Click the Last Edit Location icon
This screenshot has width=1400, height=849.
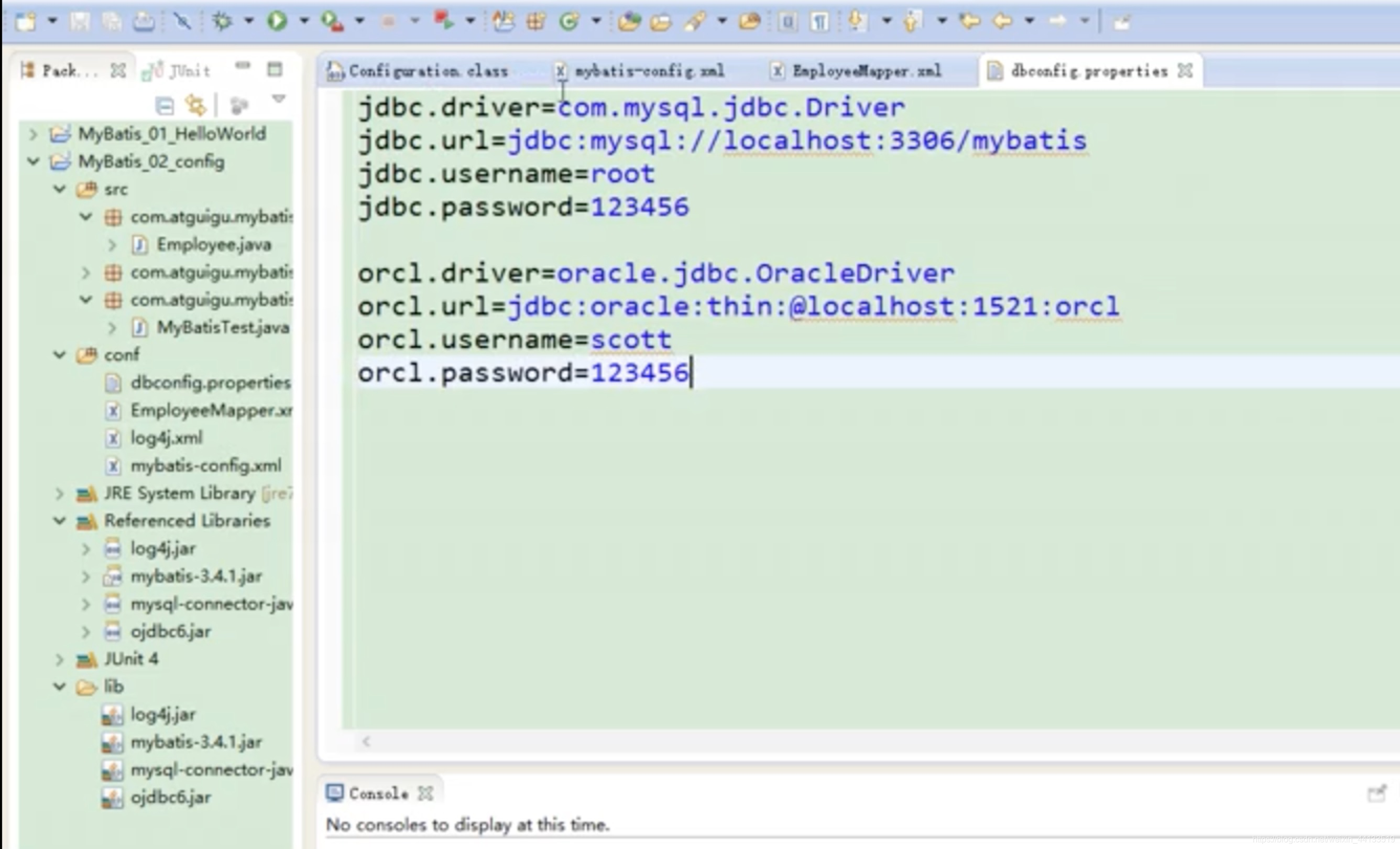[x=969, y=21]
